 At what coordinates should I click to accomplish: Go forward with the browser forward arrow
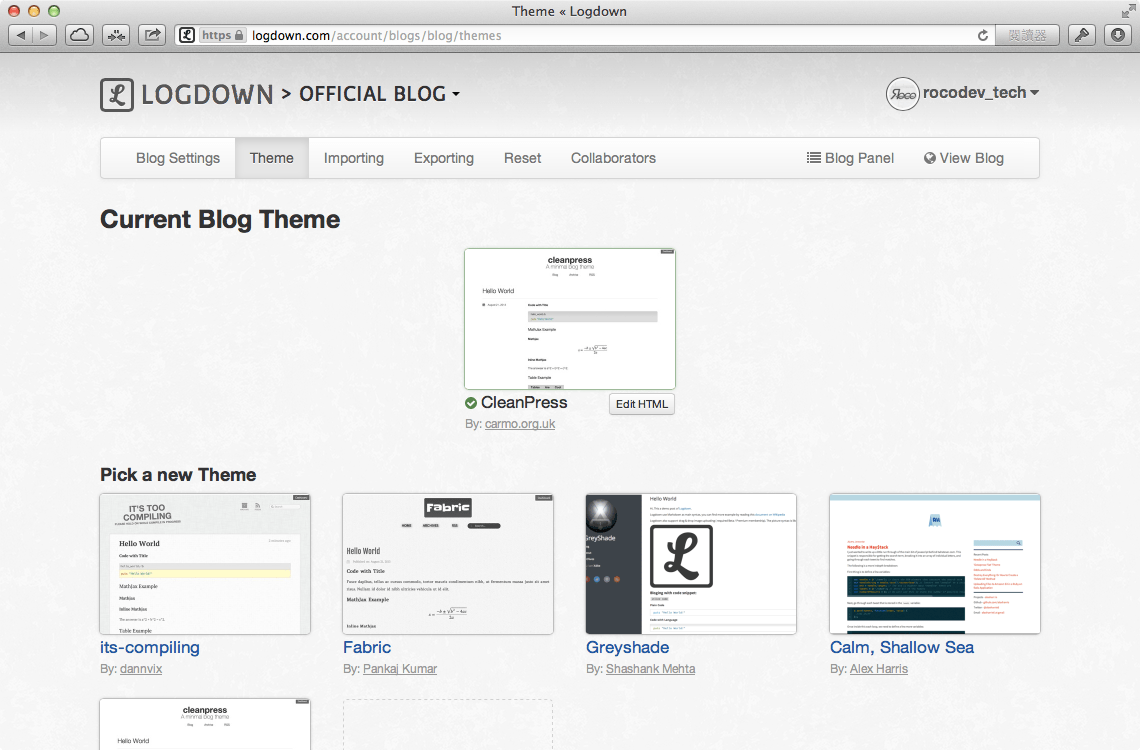(x=45, y=35)
